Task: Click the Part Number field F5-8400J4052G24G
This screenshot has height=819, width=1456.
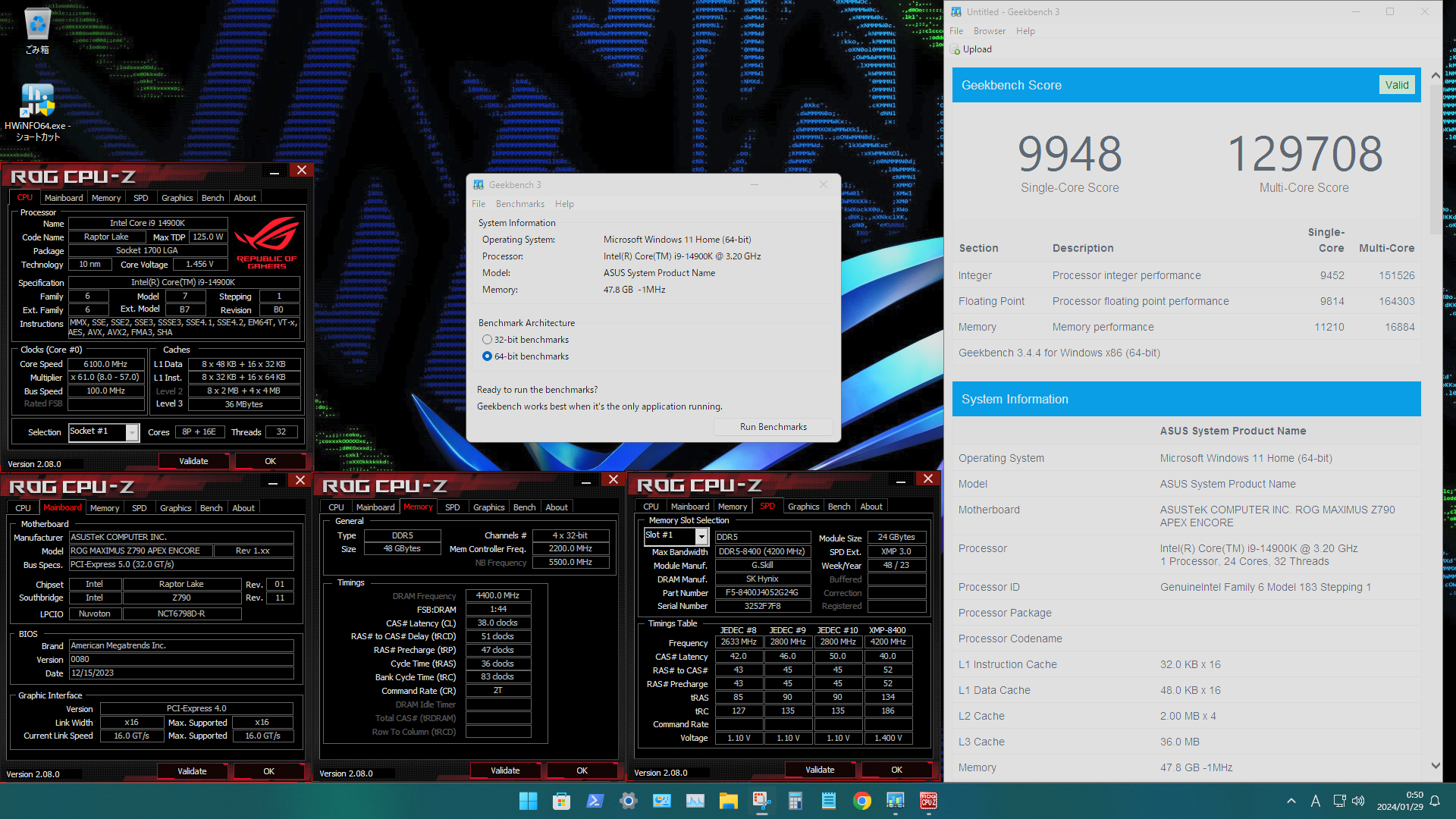Action: [762, 593]
